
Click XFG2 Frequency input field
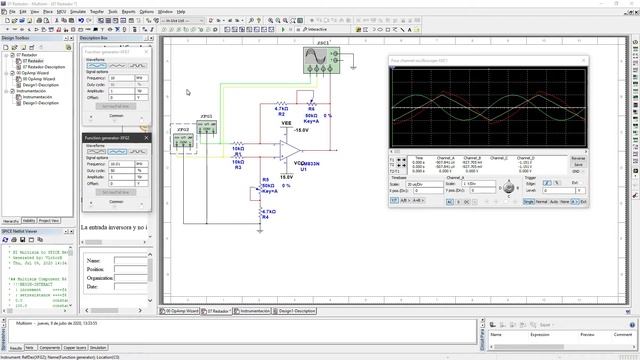click(121, 164)
